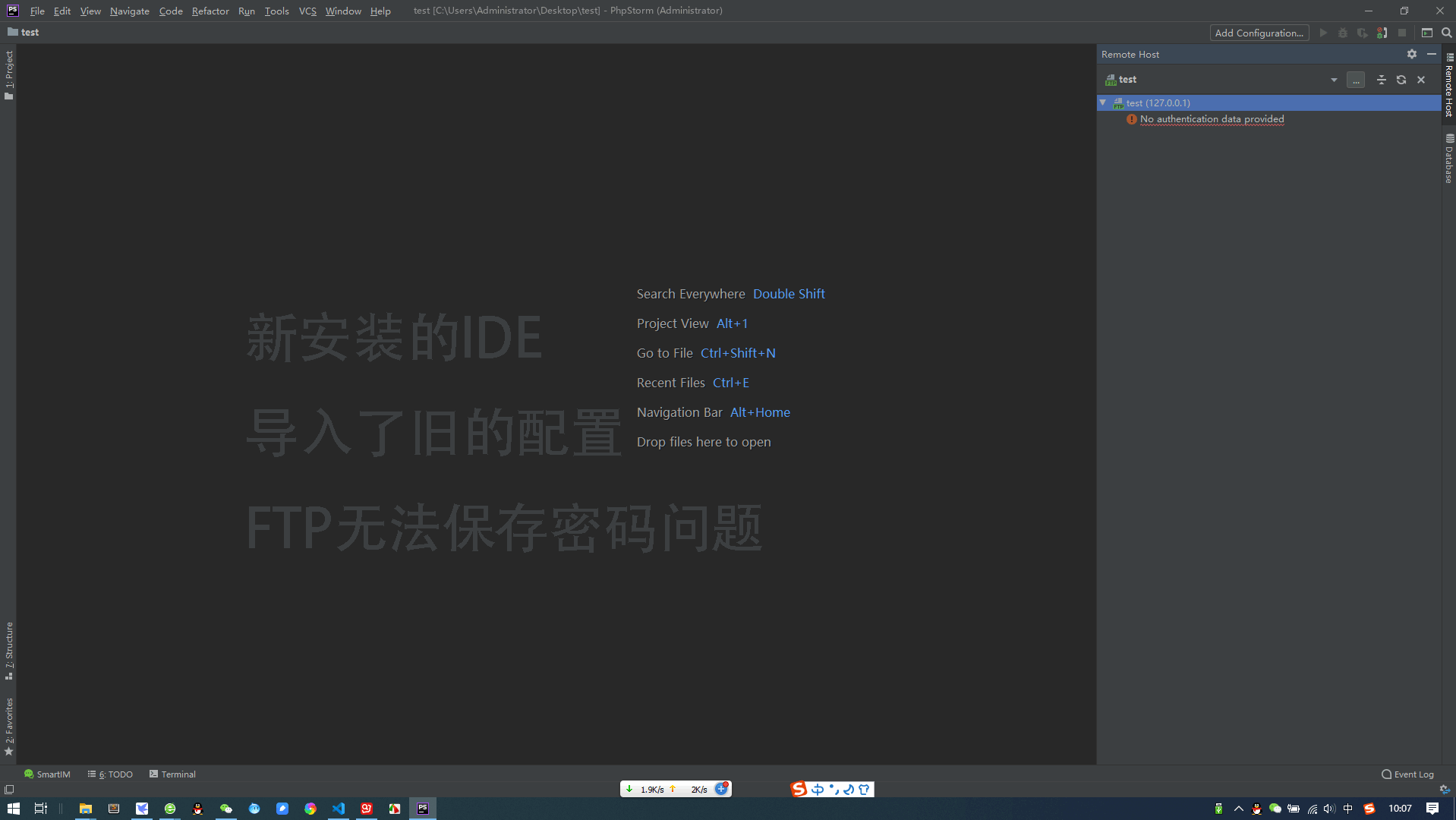Toggle the Project tool window sidebar
Image resolution: width=1456 pixels, height=820 pixels.
[x=8, y=67]
